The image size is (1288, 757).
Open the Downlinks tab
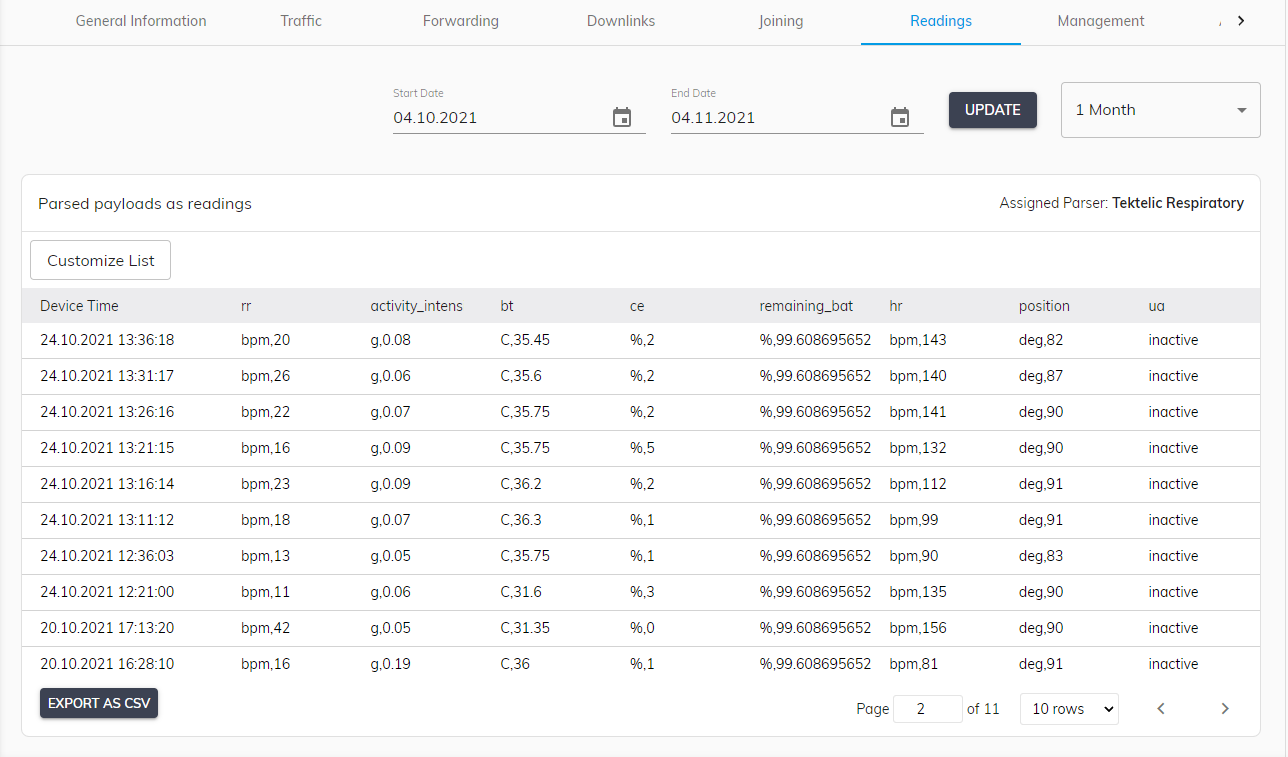tap(621, 21)
